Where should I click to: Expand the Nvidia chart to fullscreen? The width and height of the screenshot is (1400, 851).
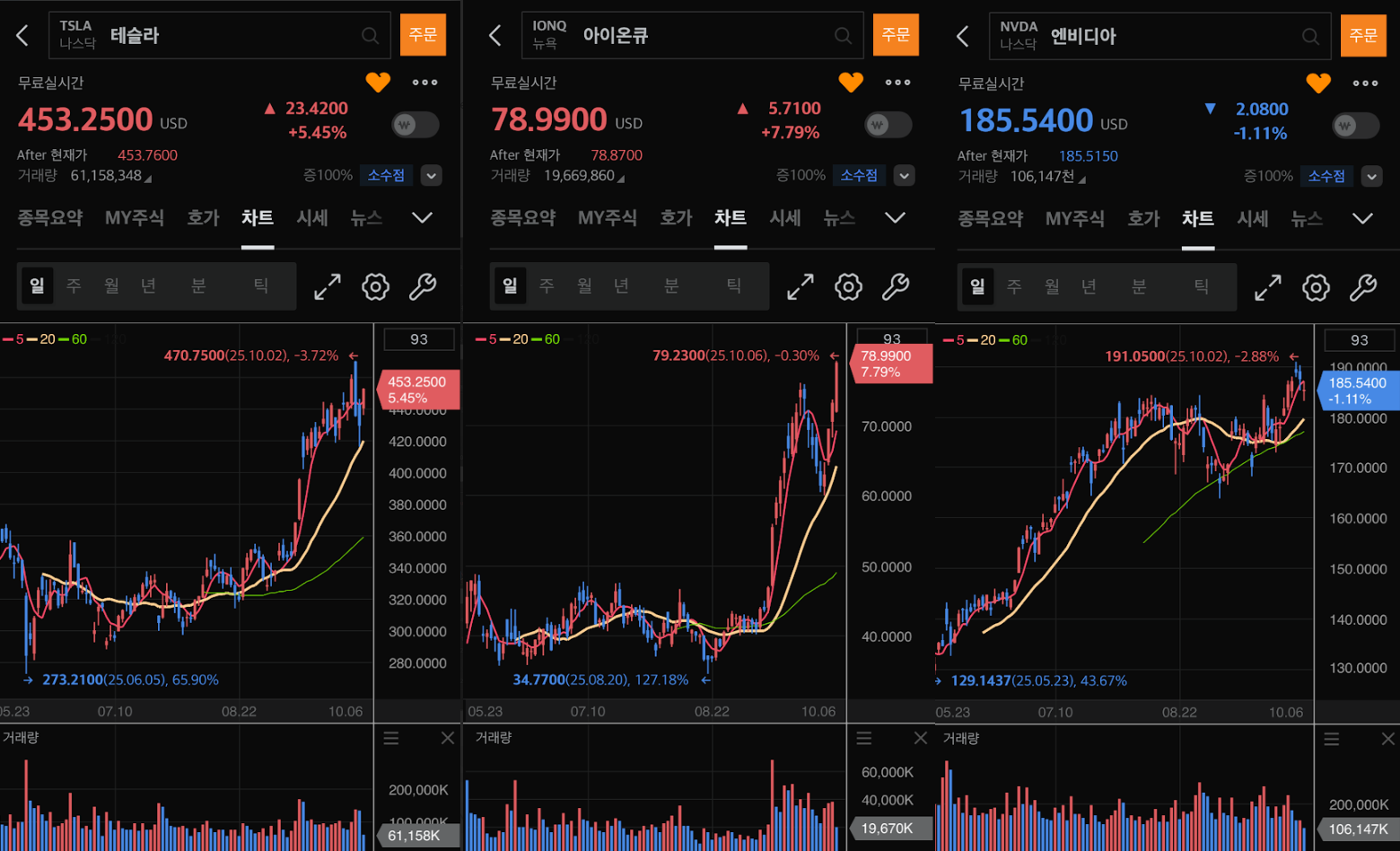[1268, 288]
